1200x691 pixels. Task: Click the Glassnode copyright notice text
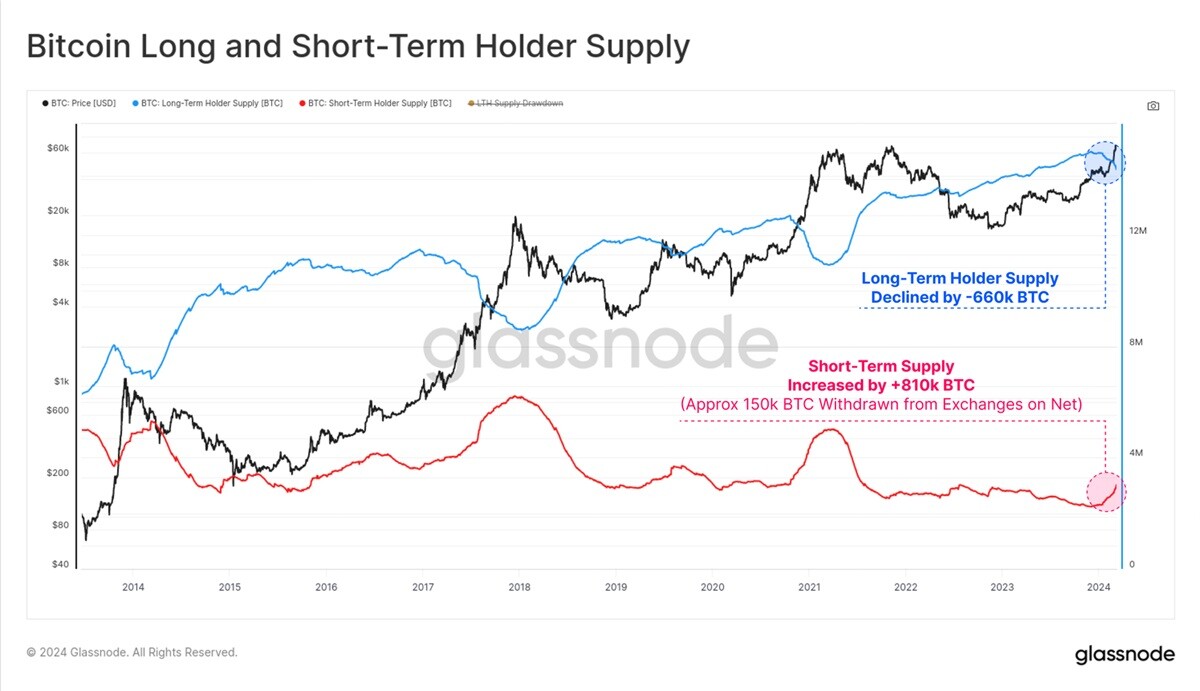coord(132,652)
